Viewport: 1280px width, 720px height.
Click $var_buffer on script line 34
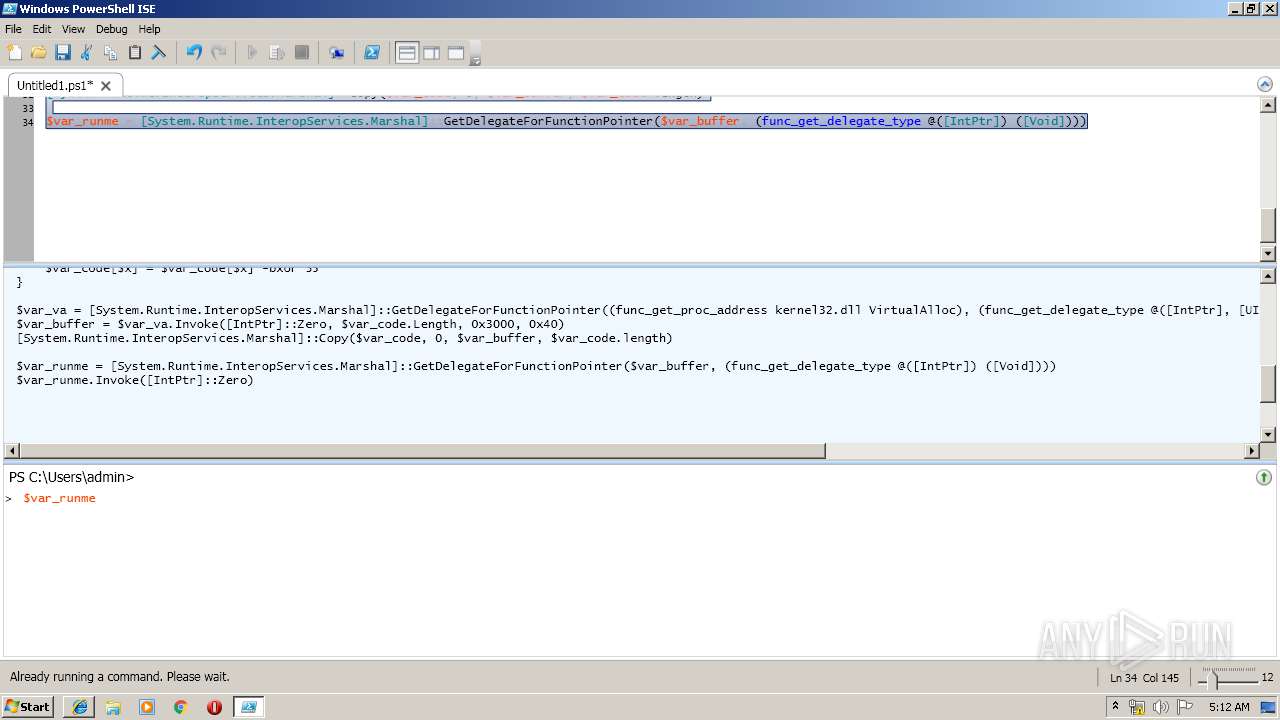click(x=700, y=121)
